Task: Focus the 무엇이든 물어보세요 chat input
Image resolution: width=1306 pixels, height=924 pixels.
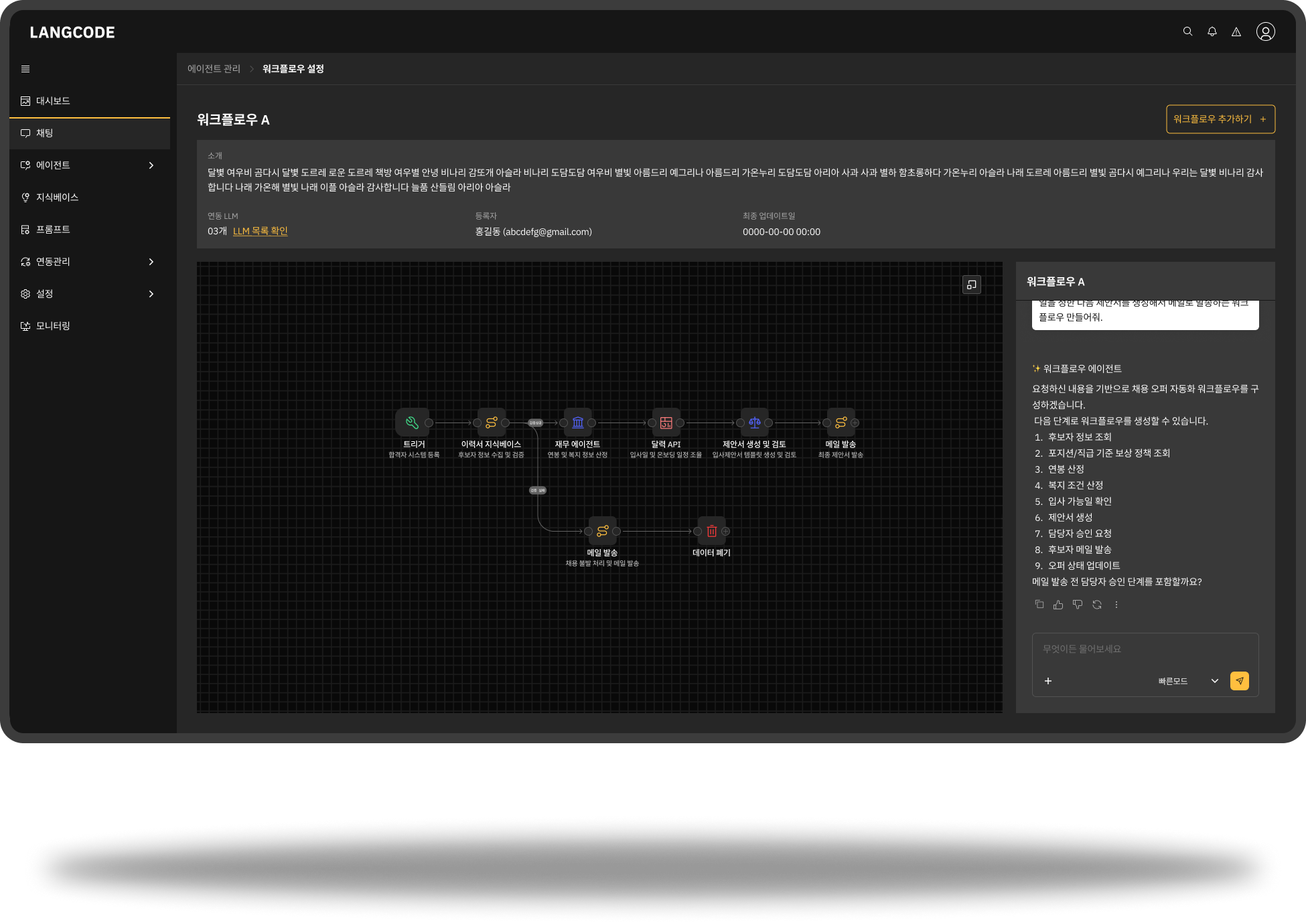Action: point(1145,649)
